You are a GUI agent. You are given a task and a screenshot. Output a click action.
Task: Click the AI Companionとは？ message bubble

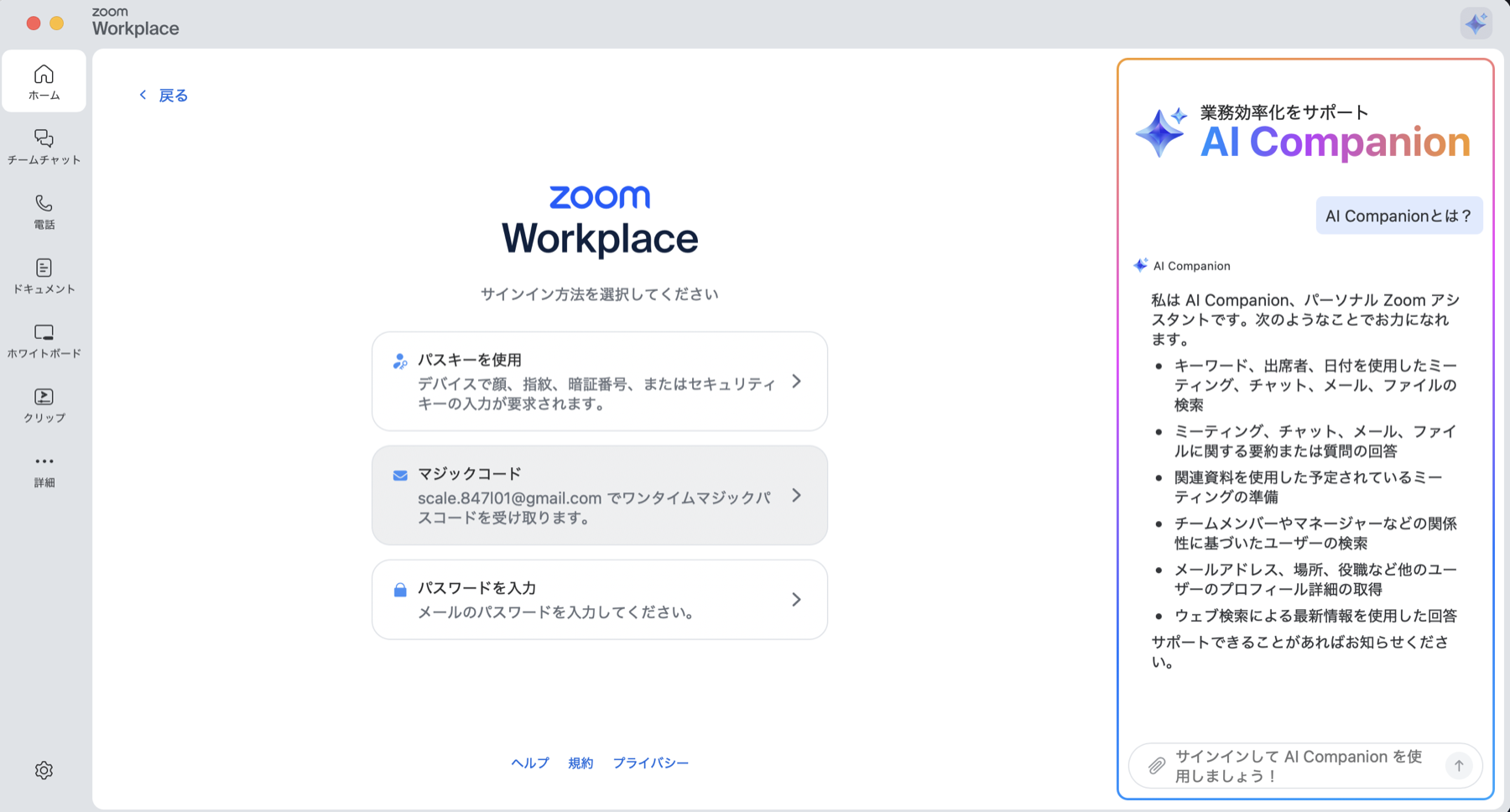[x=1399, y=216]
